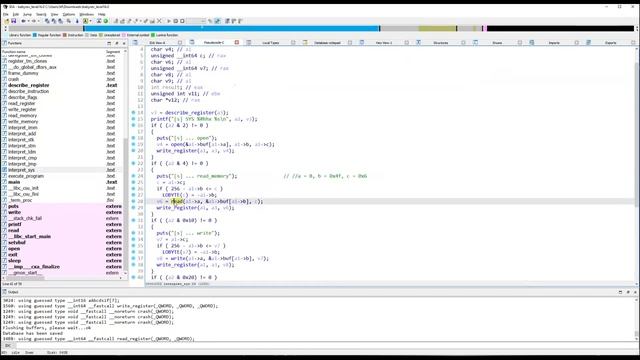Open the forward-history dropdown arrow
640x360 pixels.
coord(39,21)
